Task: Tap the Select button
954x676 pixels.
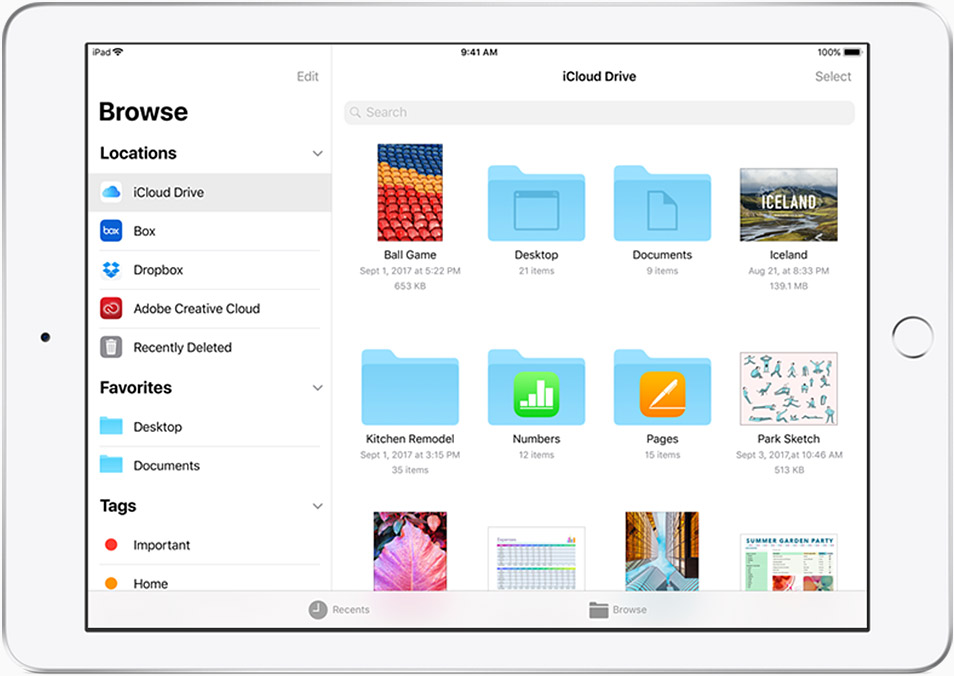Action: (833, 77)
